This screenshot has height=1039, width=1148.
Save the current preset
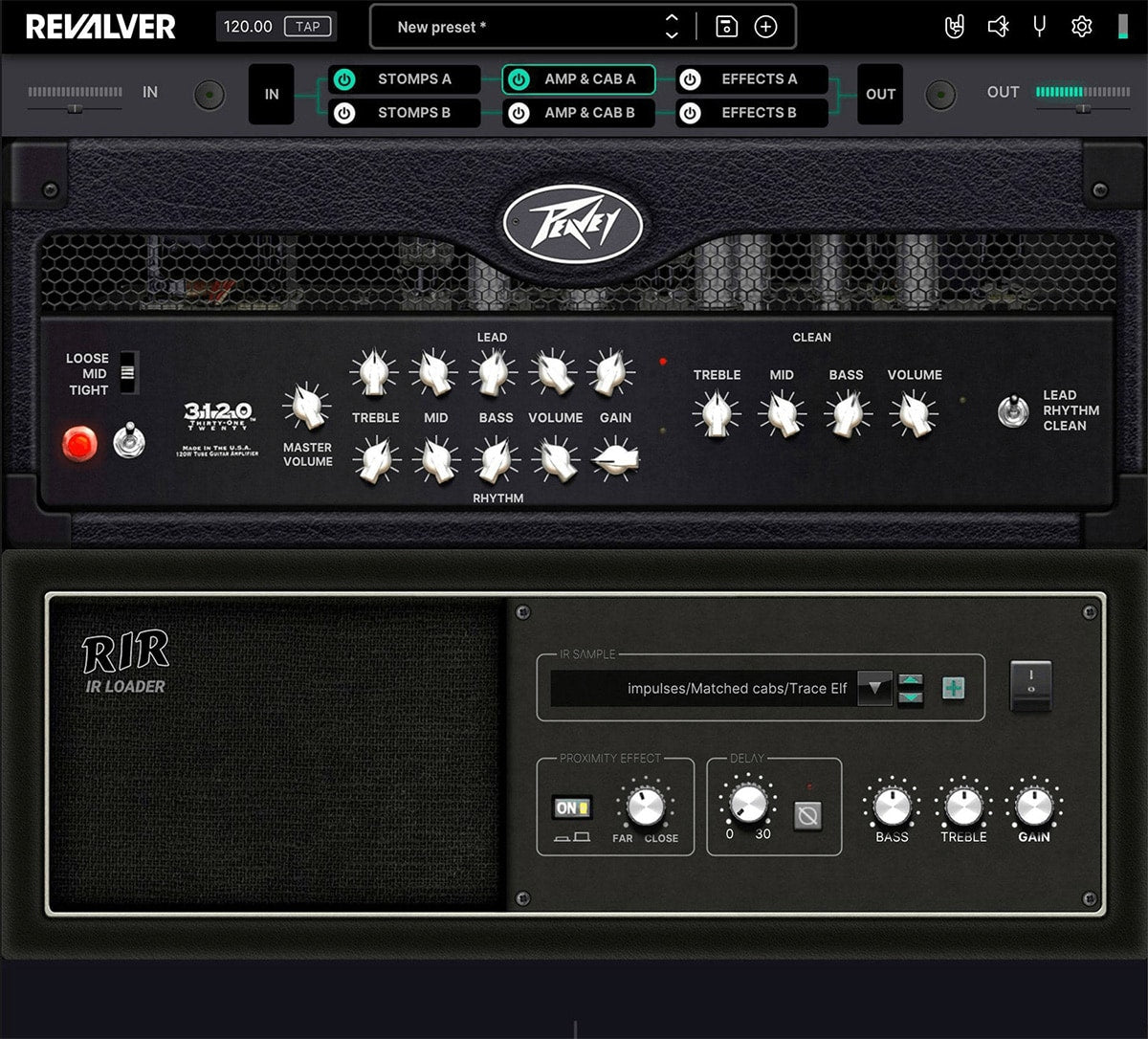[x=726, y=27]
